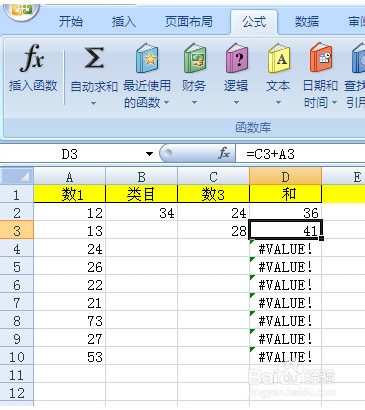Switch to the 插入 (Insert) tab
The width and height of the screenshot is (365, 410).
pyautogui.click(x=124, y=22)
